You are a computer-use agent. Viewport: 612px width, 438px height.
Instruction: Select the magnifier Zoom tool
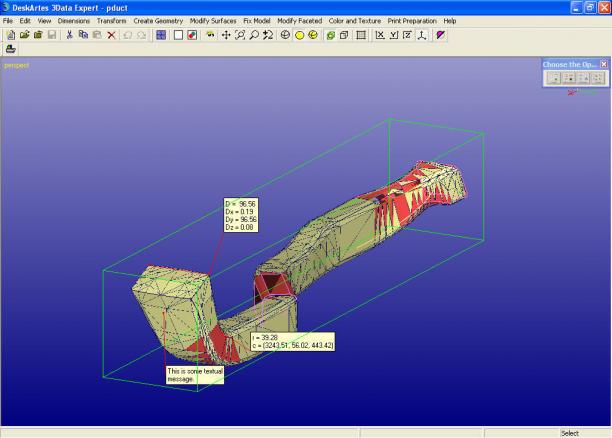point(254,35)
